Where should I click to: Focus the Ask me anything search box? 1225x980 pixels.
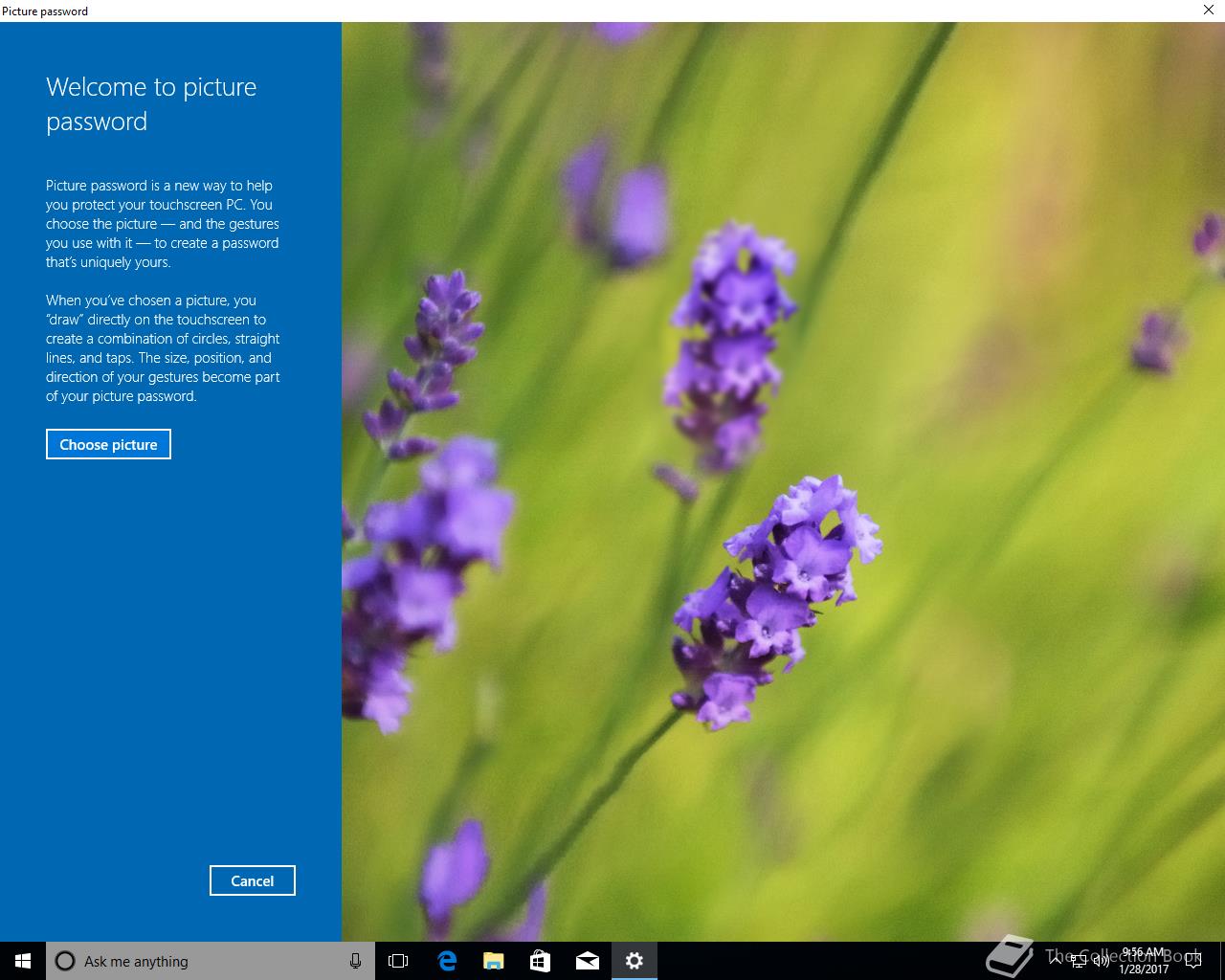pyautogui.click(x=211, y=961)
